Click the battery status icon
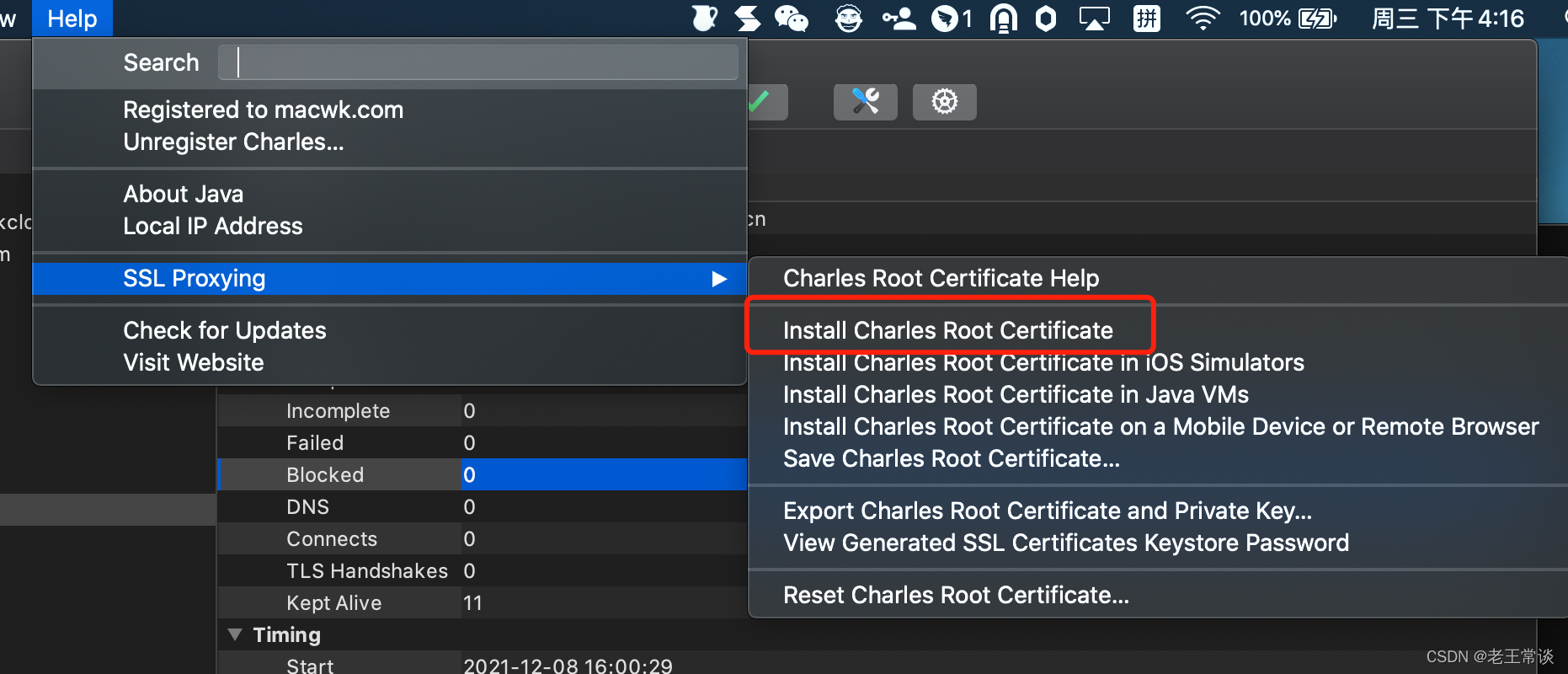Screen dimensions: 1568x674 [1318, 19]
